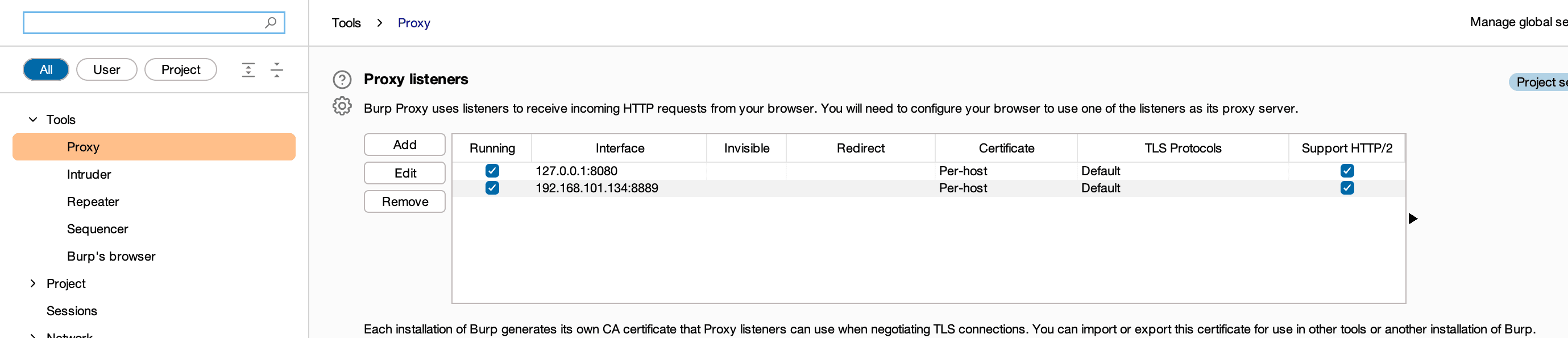Toggle Support HTTP/2 for 127.0.0.1:8080 listener
This screenshot has width=1568, height=338.
tap(1347, 171)
